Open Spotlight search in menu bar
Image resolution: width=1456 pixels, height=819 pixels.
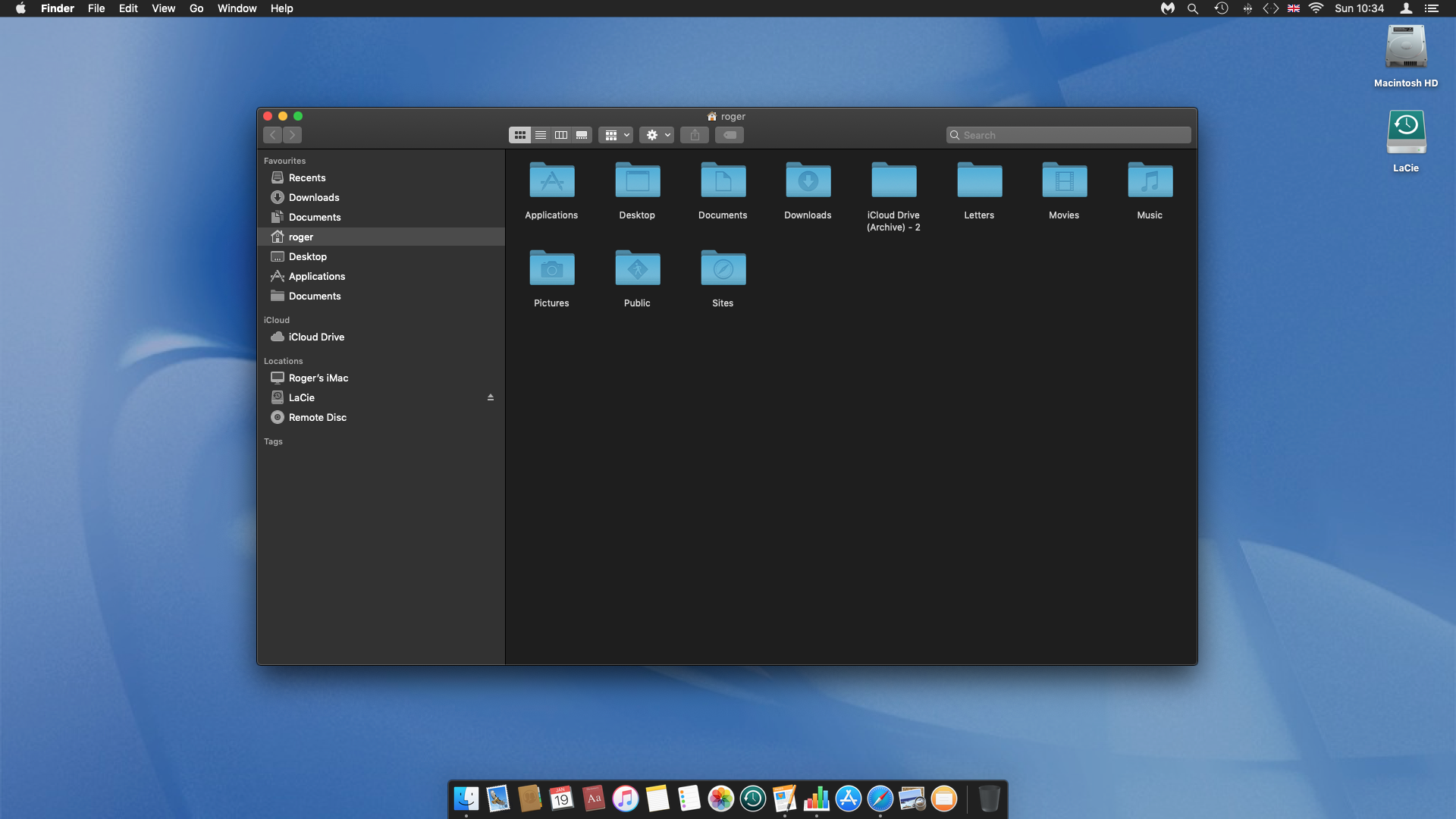(x=1193, y=8)
